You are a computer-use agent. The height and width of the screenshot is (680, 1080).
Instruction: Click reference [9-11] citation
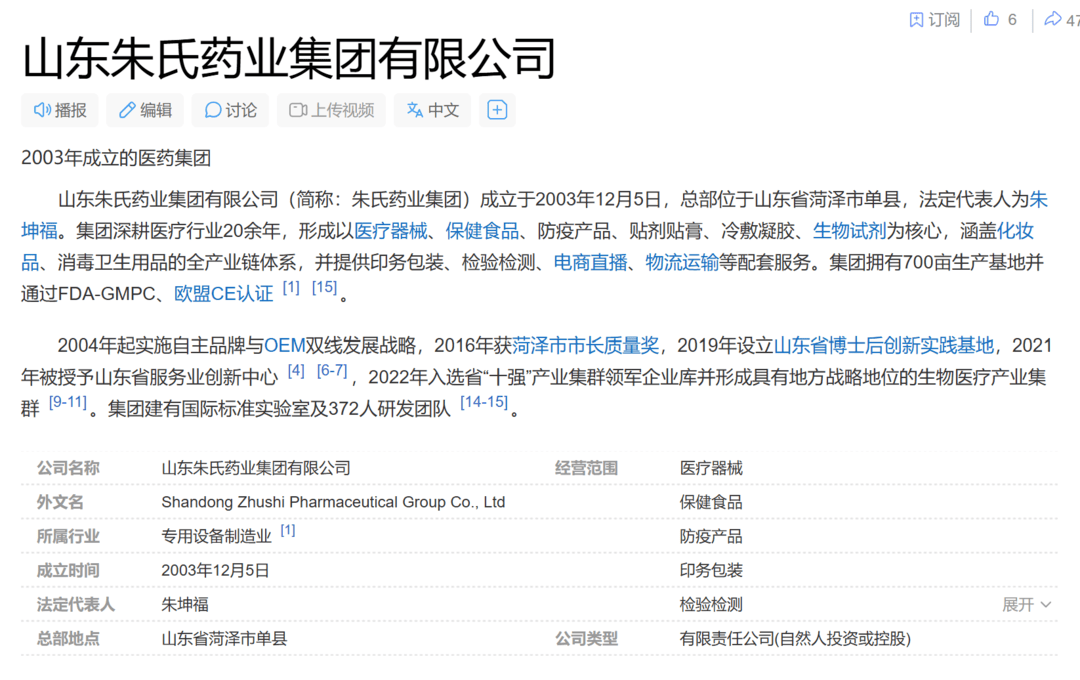[68, 402]
